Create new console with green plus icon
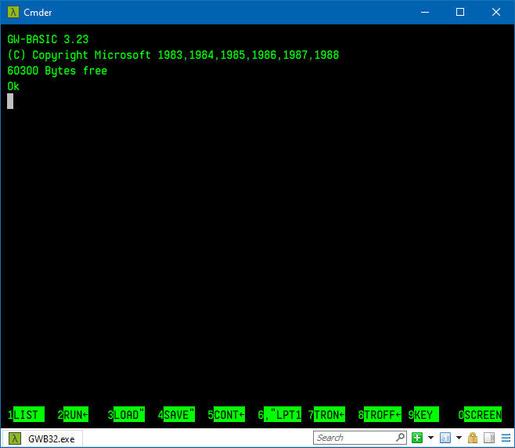Image resolution: width=515 pixels, height=448 pixels. pyautogui.click(x=417, y=438)
